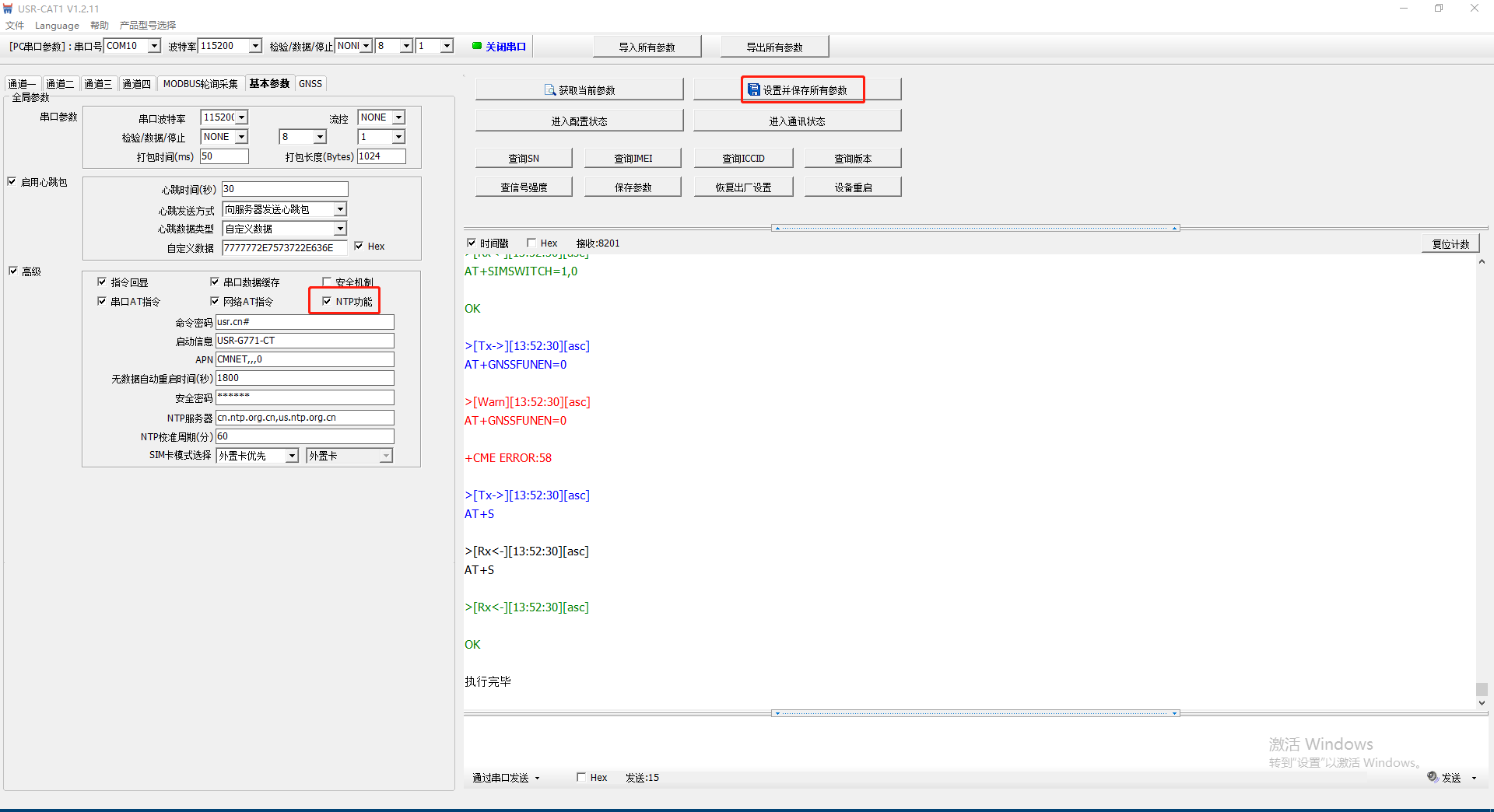Toggle the NTP功能 checkbox
1494x812 pixels.
(x=327, y=301)
